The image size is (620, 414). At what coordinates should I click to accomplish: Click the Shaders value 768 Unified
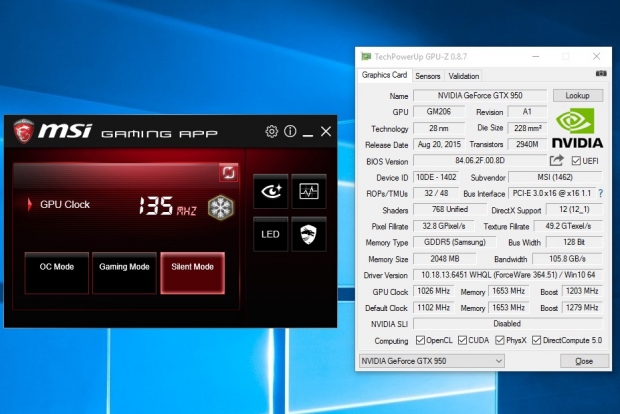450,209
